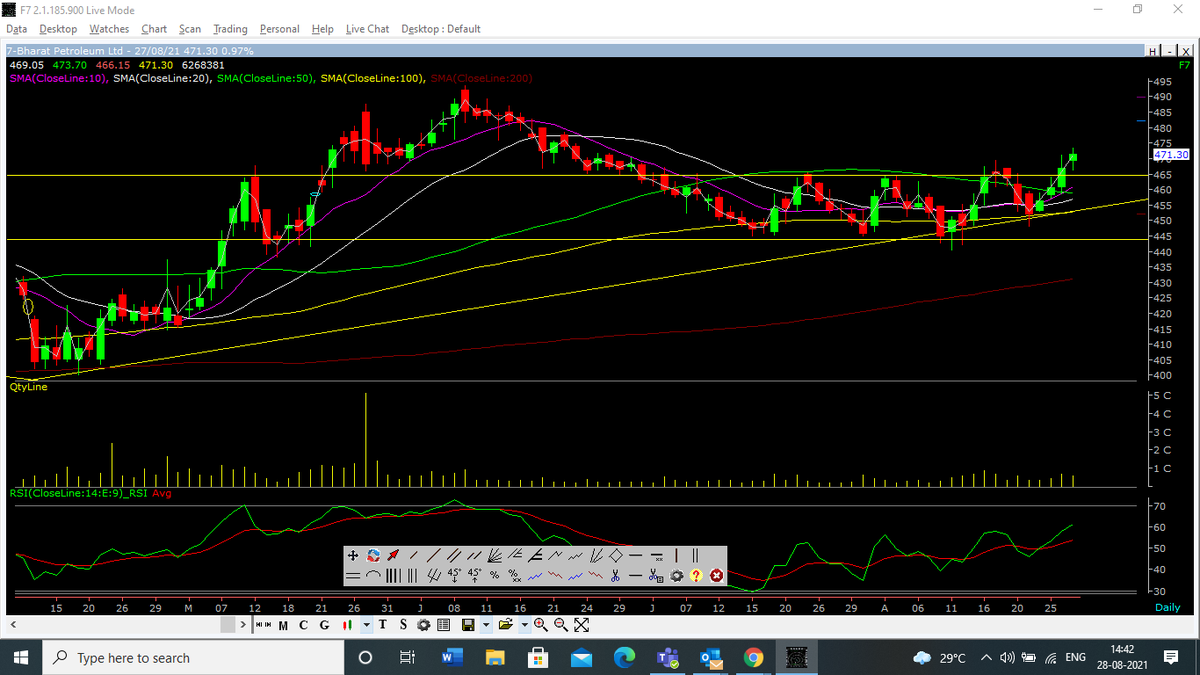
Task: Toggle candlestick chart style icon
Action: point(347,626)
